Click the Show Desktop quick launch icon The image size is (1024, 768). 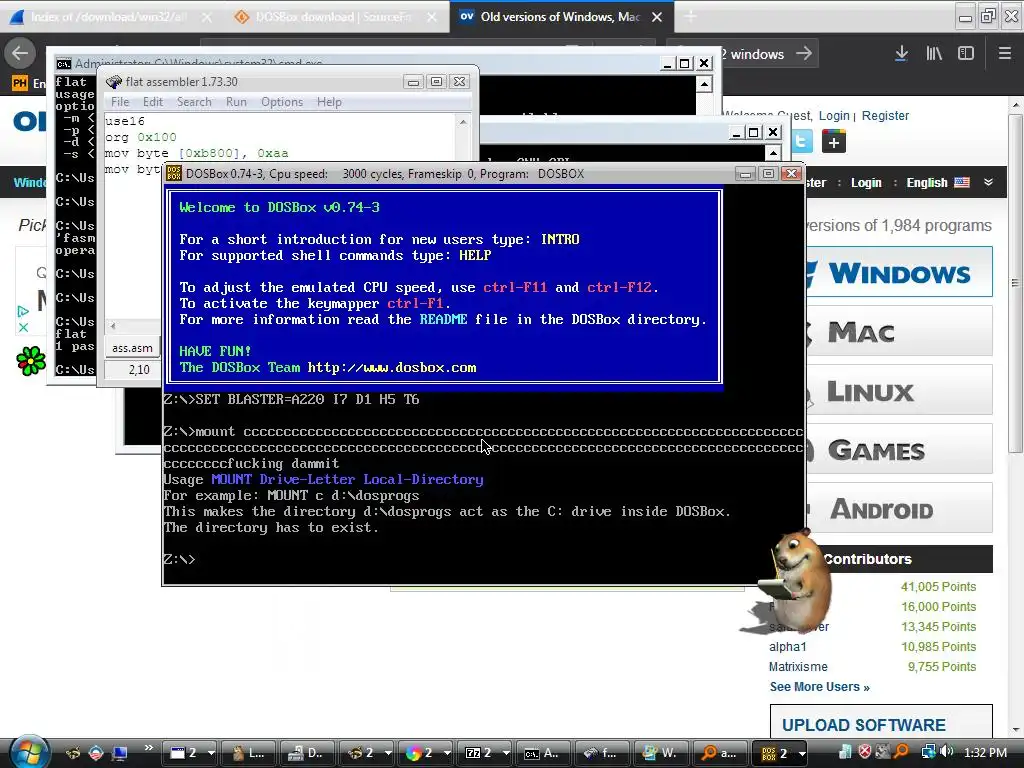120,753
